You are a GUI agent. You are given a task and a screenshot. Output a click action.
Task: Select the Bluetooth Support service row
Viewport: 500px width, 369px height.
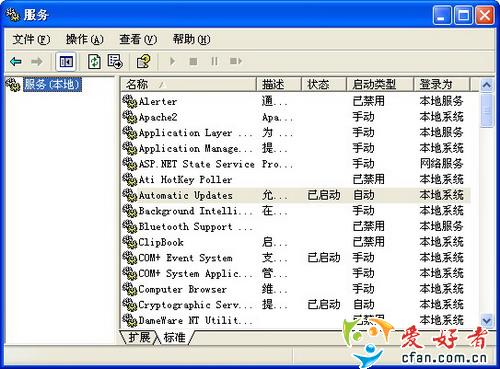pyautogui.click(x=296, y=227)
